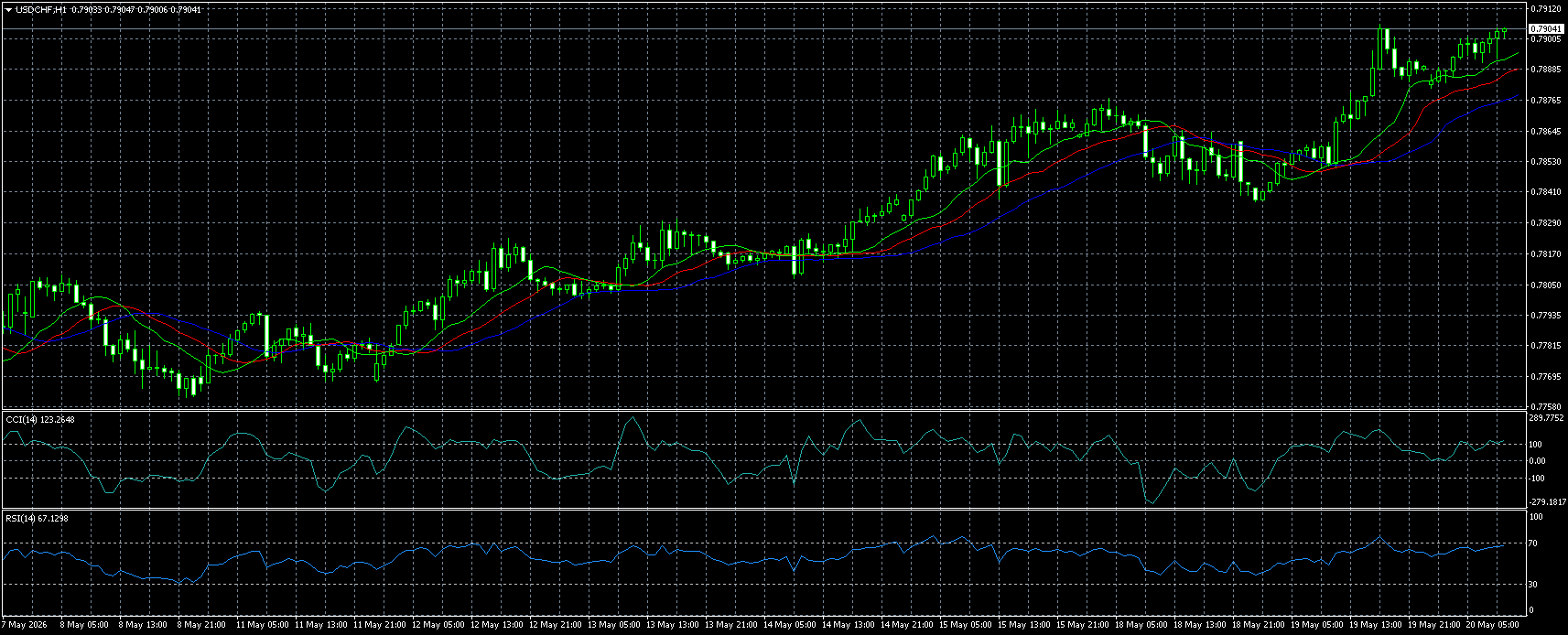Click the 19 May 13:00 time label
The image size is (1568, 635).
pyautogui.click(x=1376, y=625)
